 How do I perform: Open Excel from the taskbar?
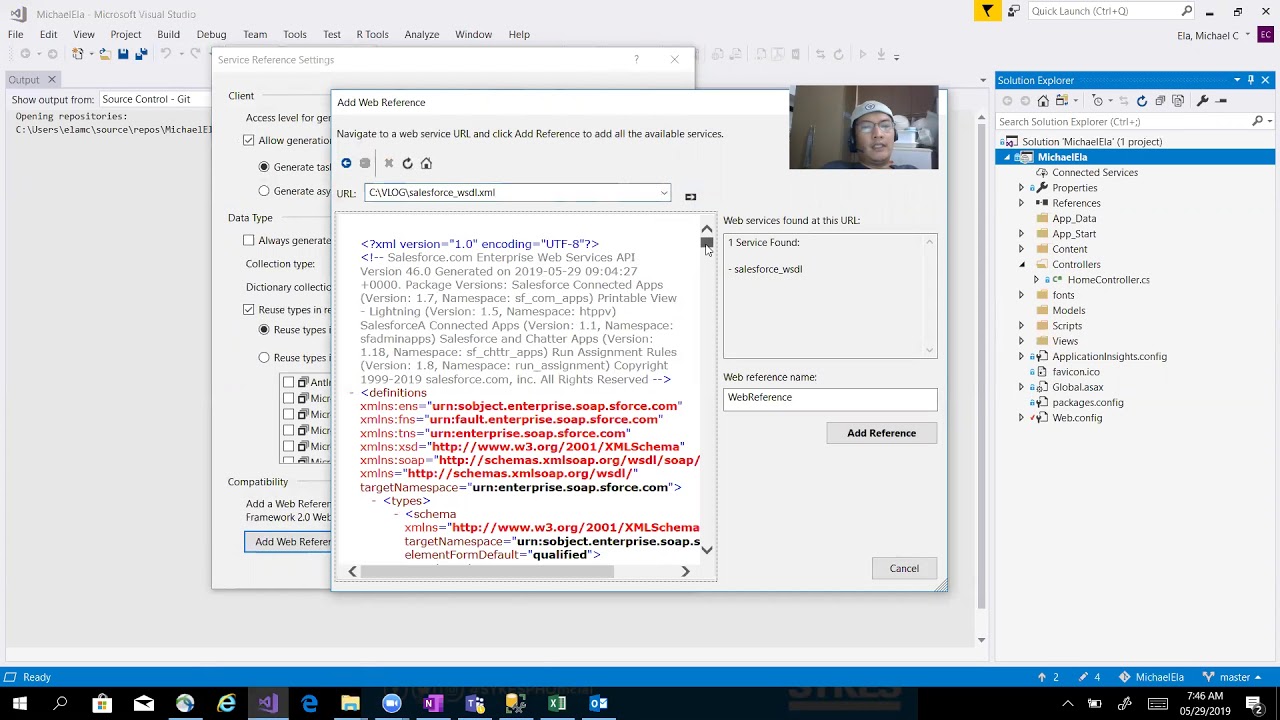click(557, 703)
